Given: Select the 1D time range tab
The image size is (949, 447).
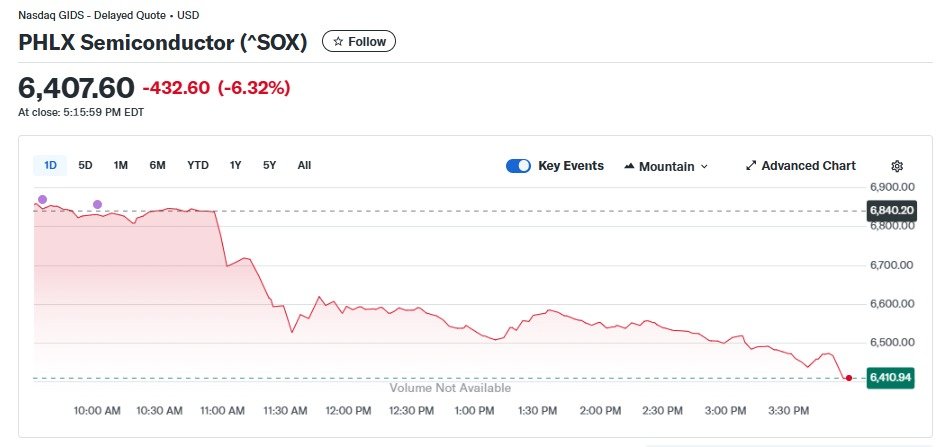Looking at the screenshot, I should (50, 165).
